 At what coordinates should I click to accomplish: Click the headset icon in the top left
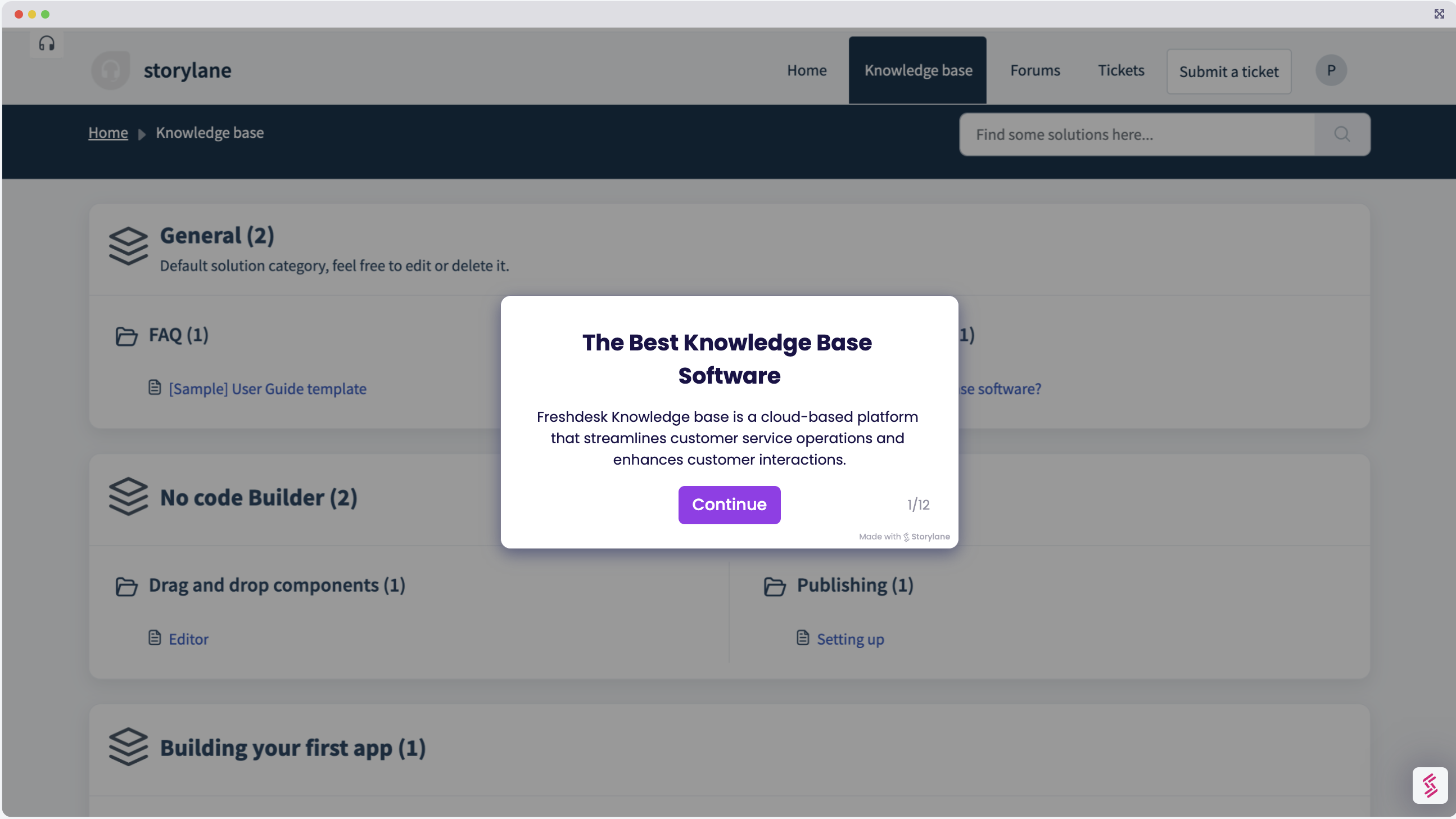[x=47, y=43]
